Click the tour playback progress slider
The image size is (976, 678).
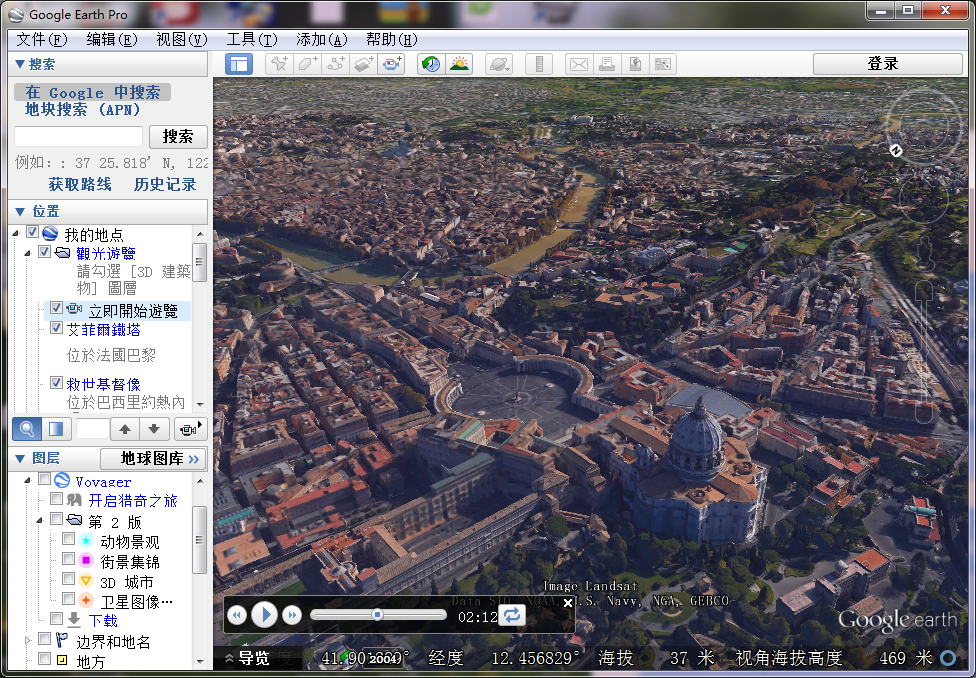pyautogui.click(x=378, y=614)
